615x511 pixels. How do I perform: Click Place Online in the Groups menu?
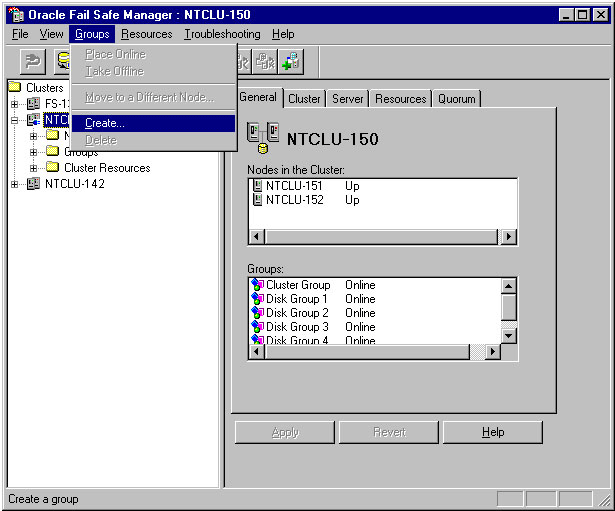154,54
